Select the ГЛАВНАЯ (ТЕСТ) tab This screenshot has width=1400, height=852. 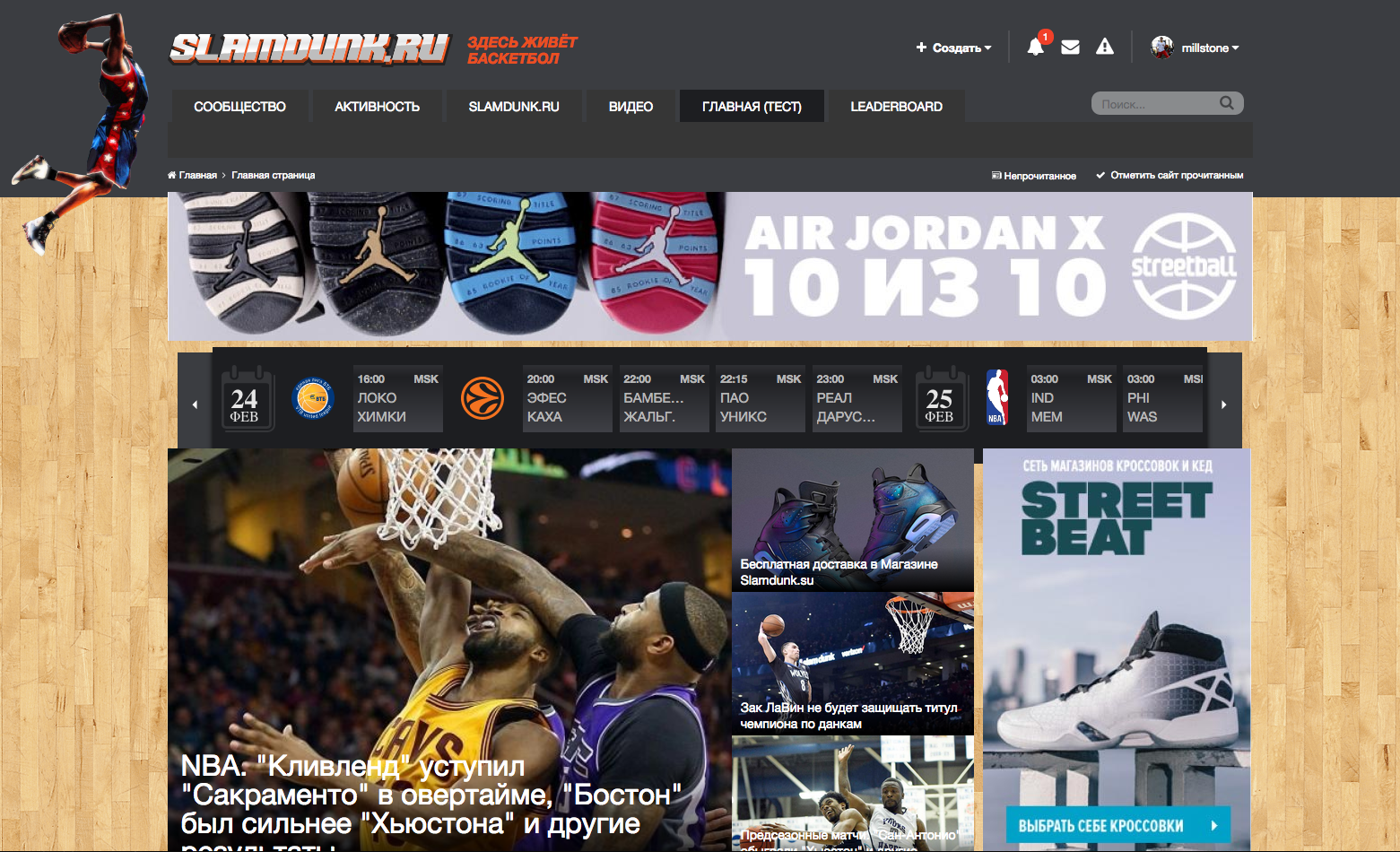click(x=752, y=106)
